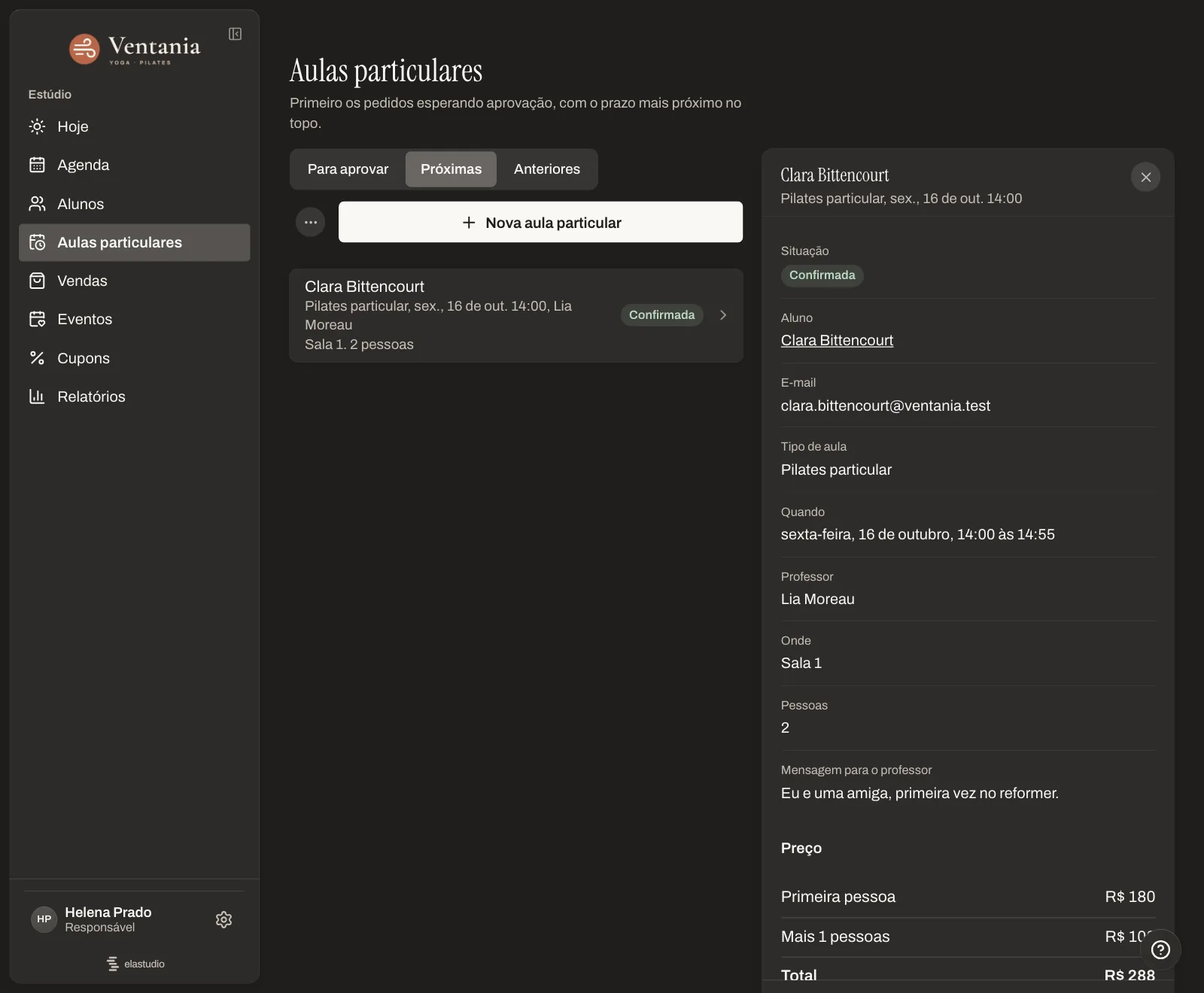
Task: Click the Clara Bittencourt panel title
Action: point(835,175)
